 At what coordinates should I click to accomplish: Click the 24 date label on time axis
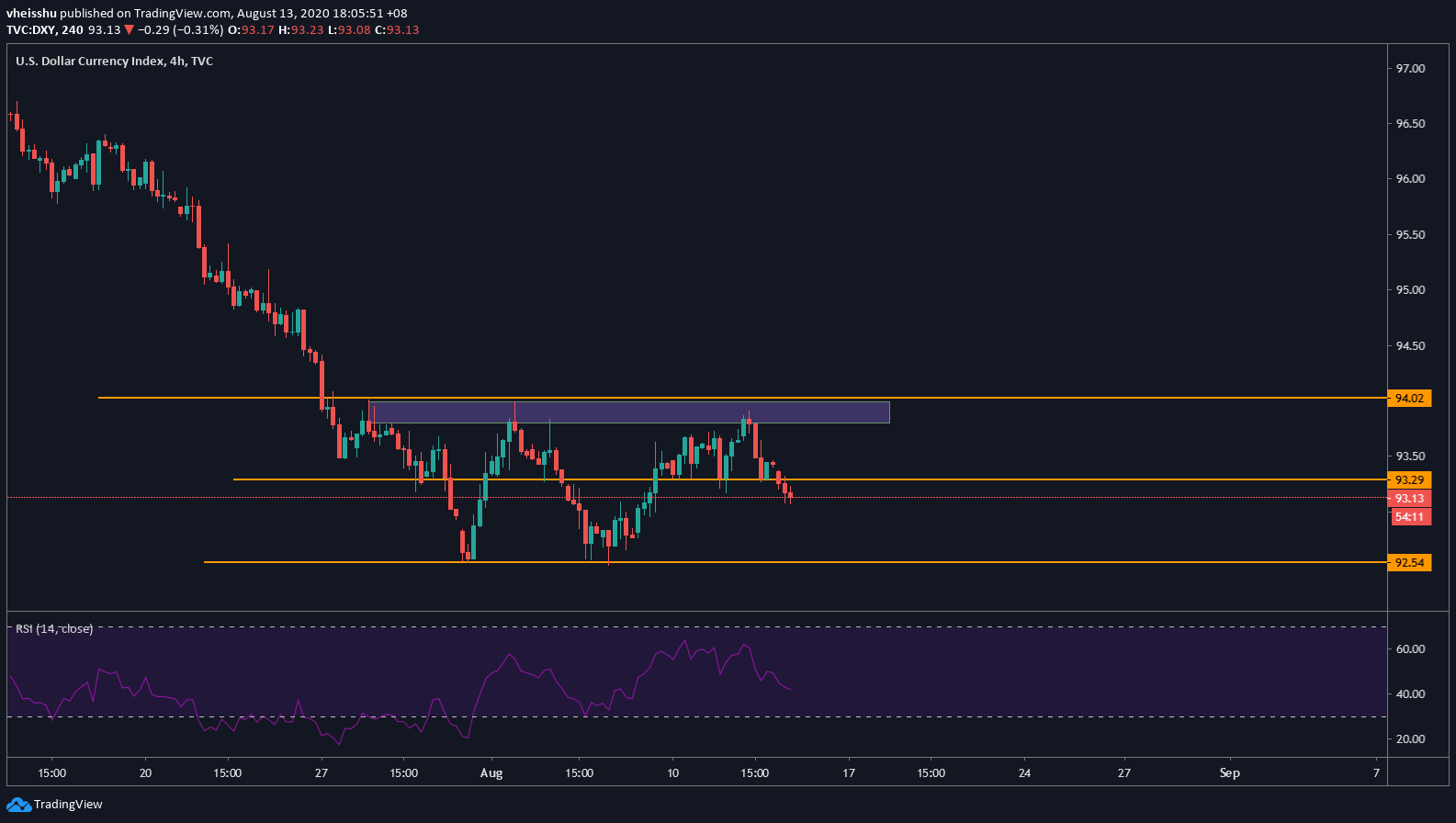click(1024, 773)
